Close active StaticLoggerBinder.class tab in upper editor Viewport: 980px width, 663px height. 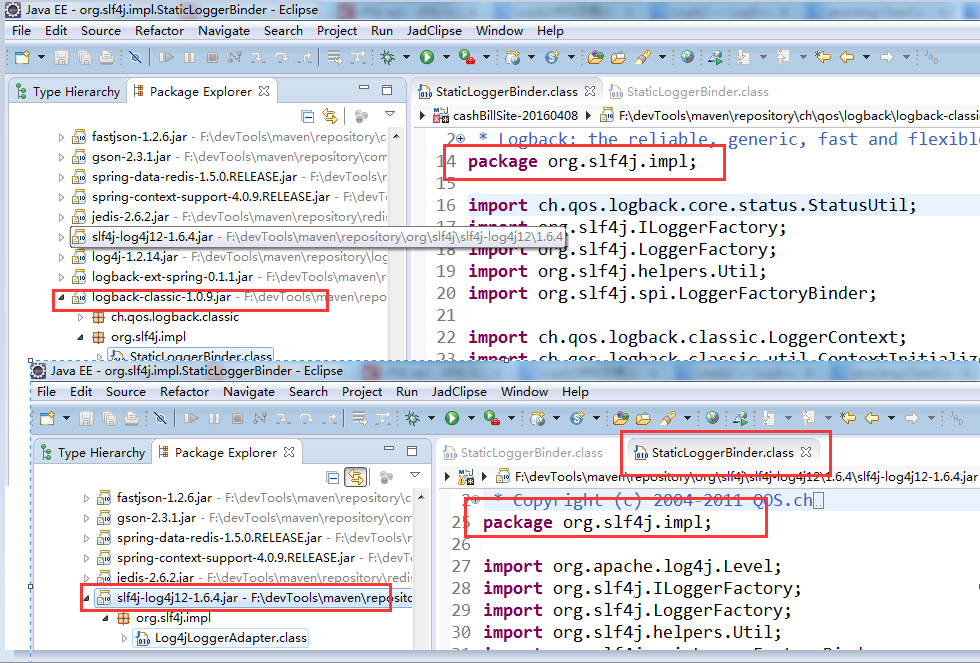pyautogui.click(x=590, y=91)
